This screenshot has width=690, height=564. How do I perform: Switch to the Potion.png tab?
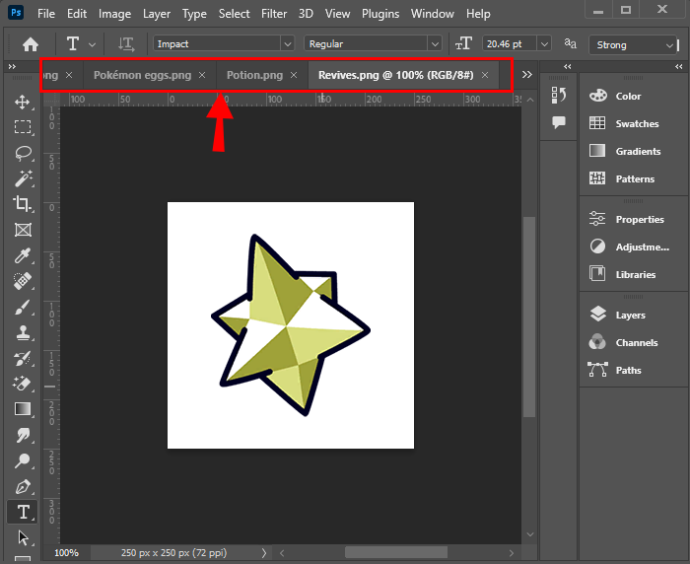pos(254,75)
